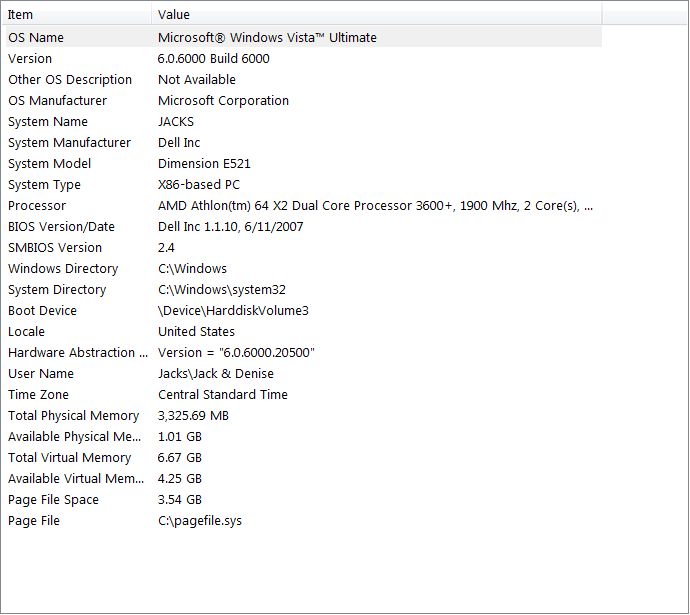Select the Processor AMD Athlon row
Viewport: 690px width, 615px height.
tap(304, 205)
